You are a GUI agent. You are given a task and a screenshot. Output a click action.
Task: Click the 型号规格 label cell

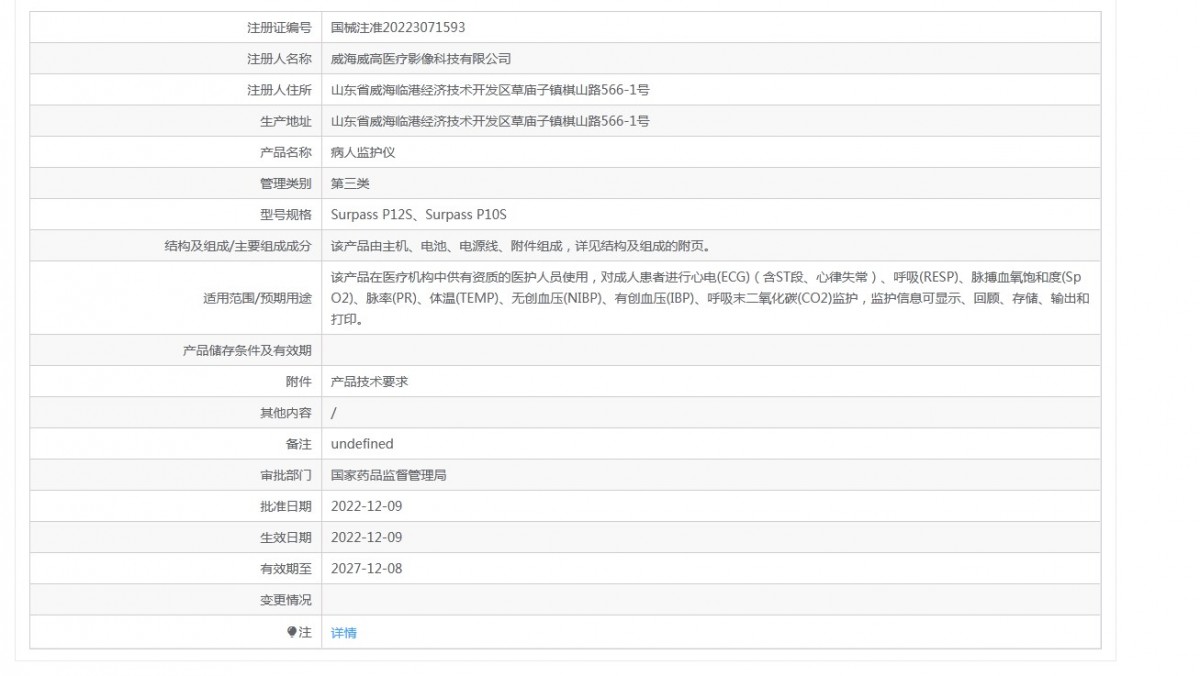(x=176, y=215)
